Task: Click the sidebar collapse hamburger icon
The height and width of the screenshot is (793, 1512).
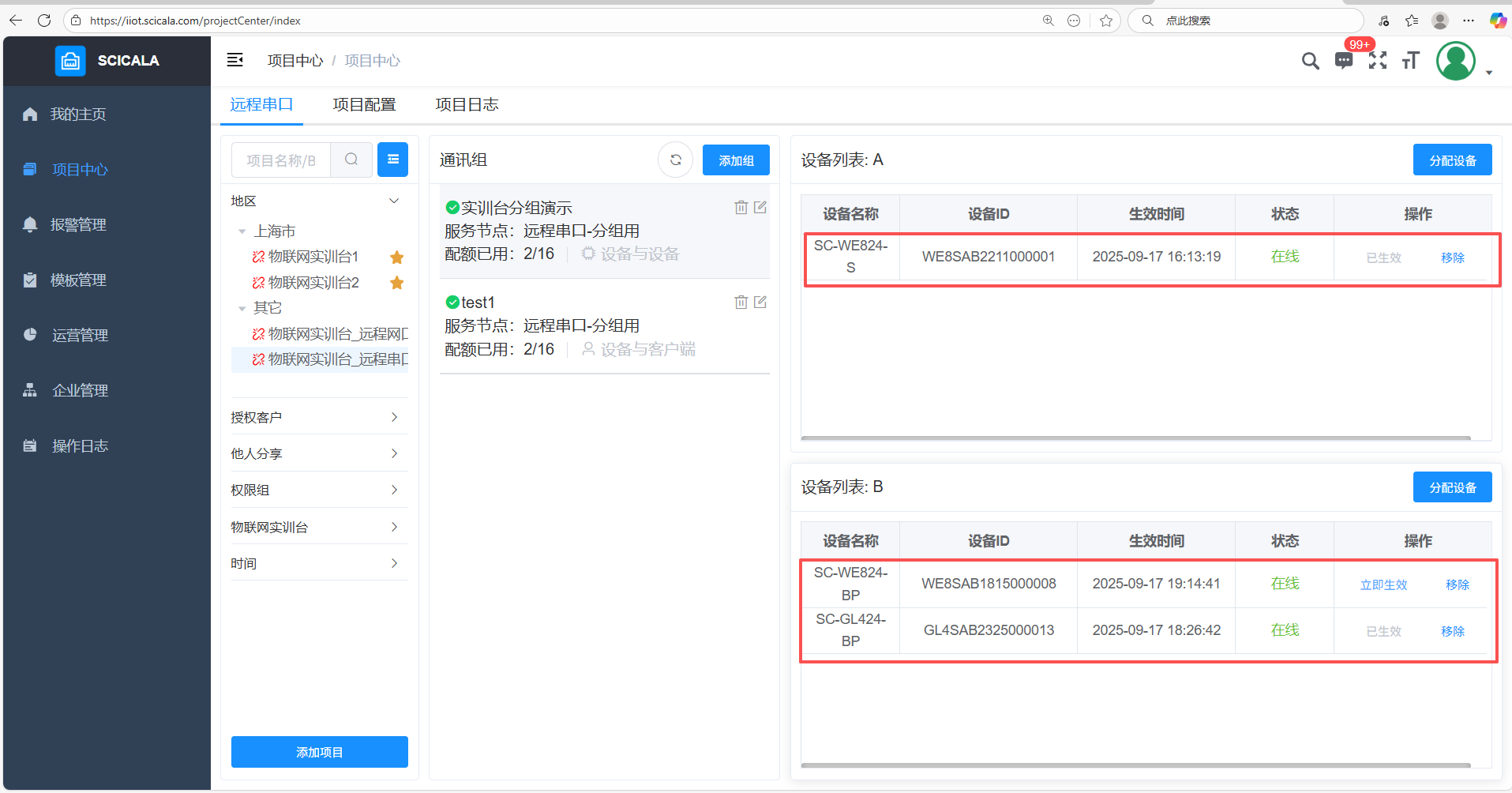Action: pos(234,60)
